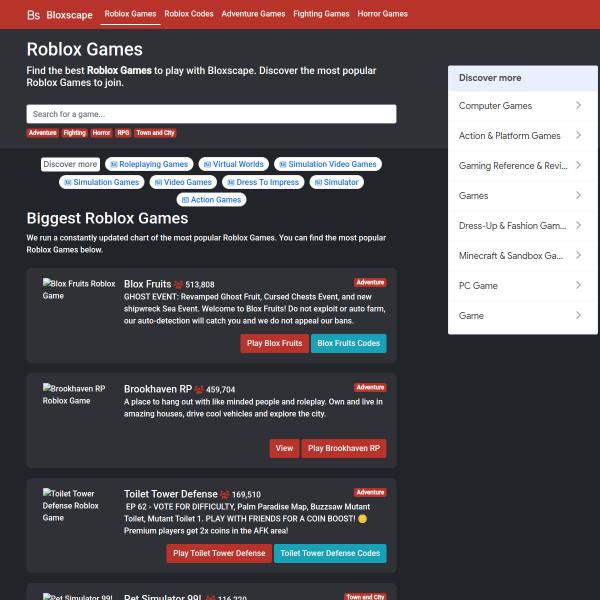Click the 513,808 player count text
Viewport: 600px width, 600px height.
tap(200, 285)
